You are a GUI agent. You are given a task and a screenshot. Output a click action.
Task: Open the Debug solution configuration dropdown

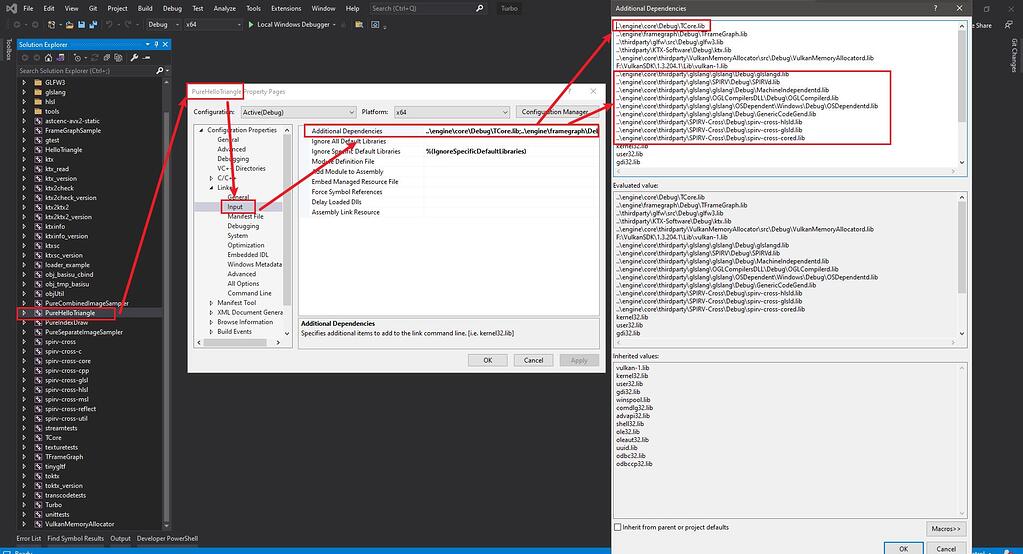(x=163, y=25)
